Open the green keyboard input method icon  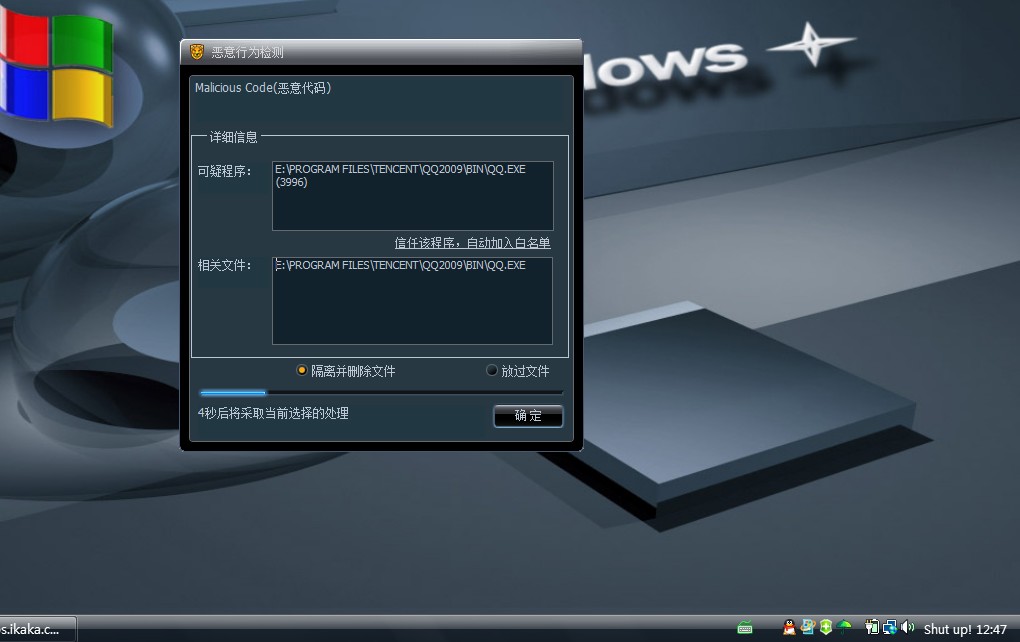(745, 628)
